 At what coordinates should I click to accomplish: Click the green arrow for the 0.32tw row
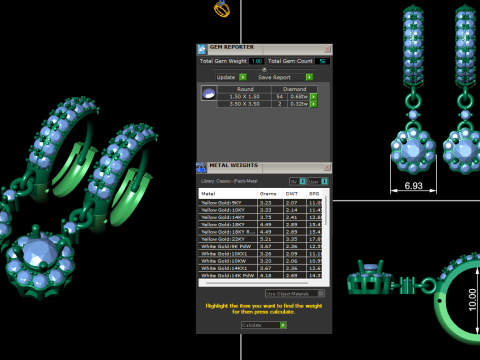313,104
